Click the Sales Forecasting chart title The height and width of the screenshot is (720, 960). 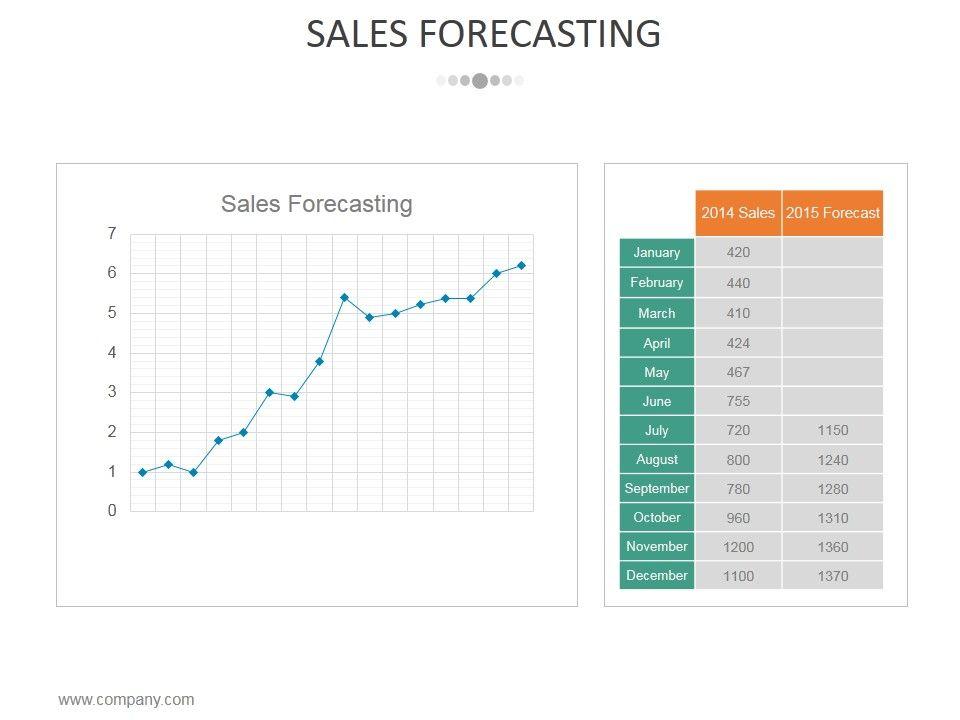pos(316,204)
